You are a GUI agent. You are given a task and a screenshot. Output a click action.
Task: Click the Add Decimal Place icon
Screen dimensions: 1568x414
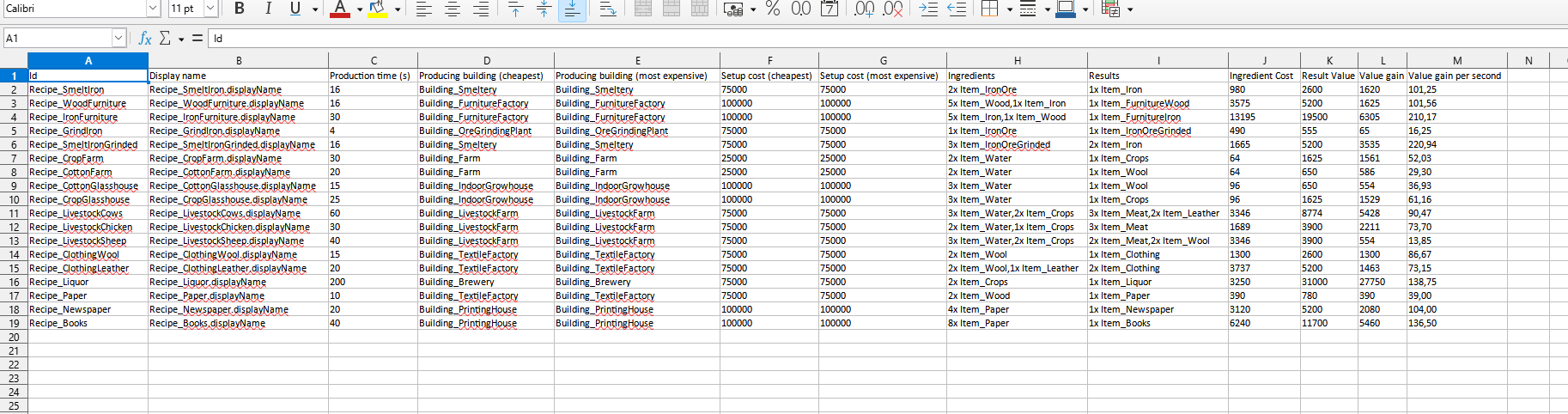[865, 9]
